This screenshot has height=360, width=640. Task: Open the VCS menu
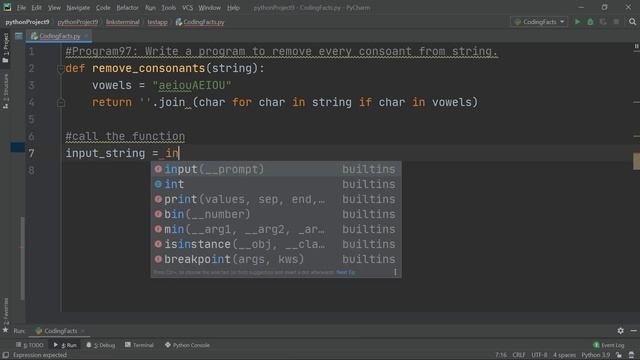coord(187,8)
